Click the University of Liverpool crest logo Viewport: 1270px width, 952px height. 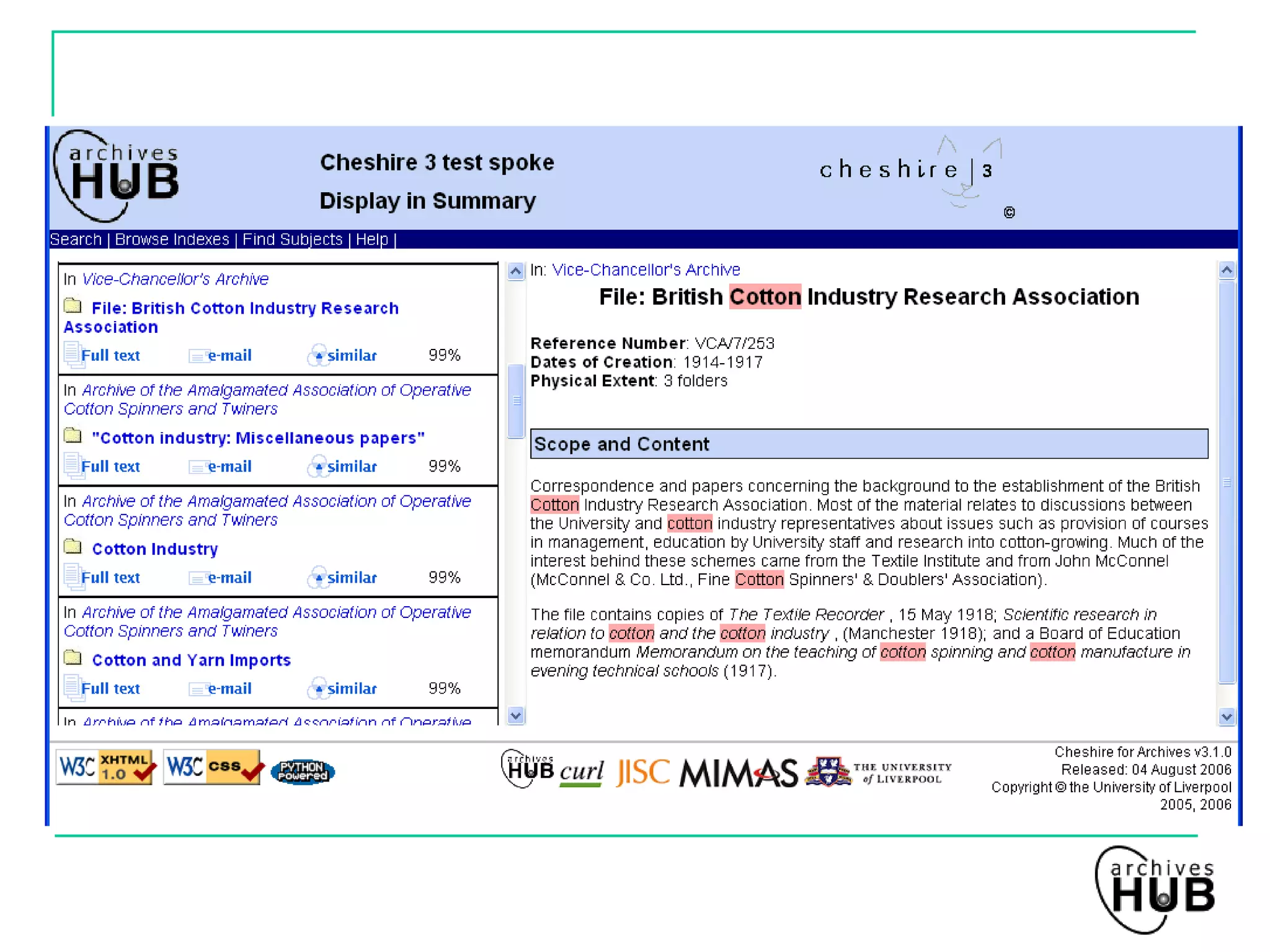(x=828, y=772)
